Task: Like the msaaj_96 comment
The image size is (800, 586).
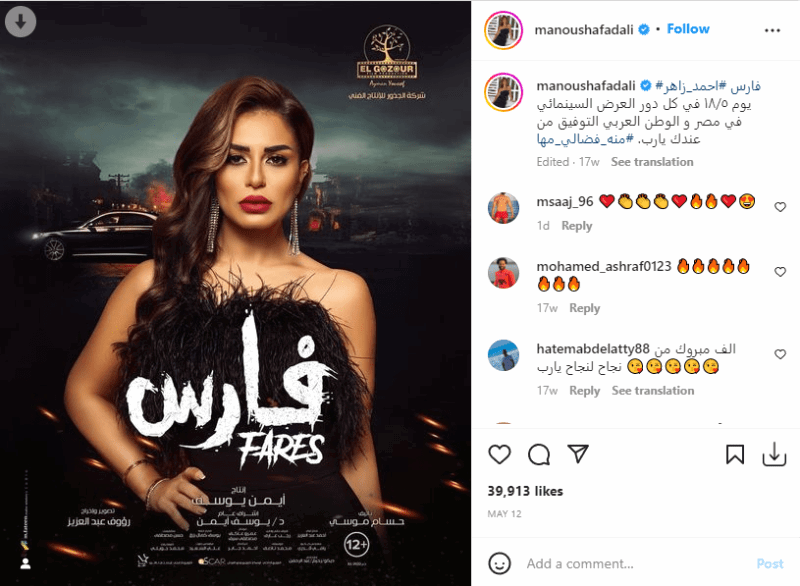Action: pos(780,207)
